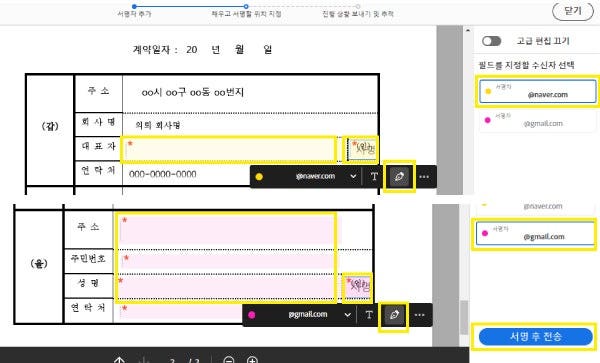Select the signature pen icon in the naver.com toolbar

pyautogui.click(x=399, y=177)
